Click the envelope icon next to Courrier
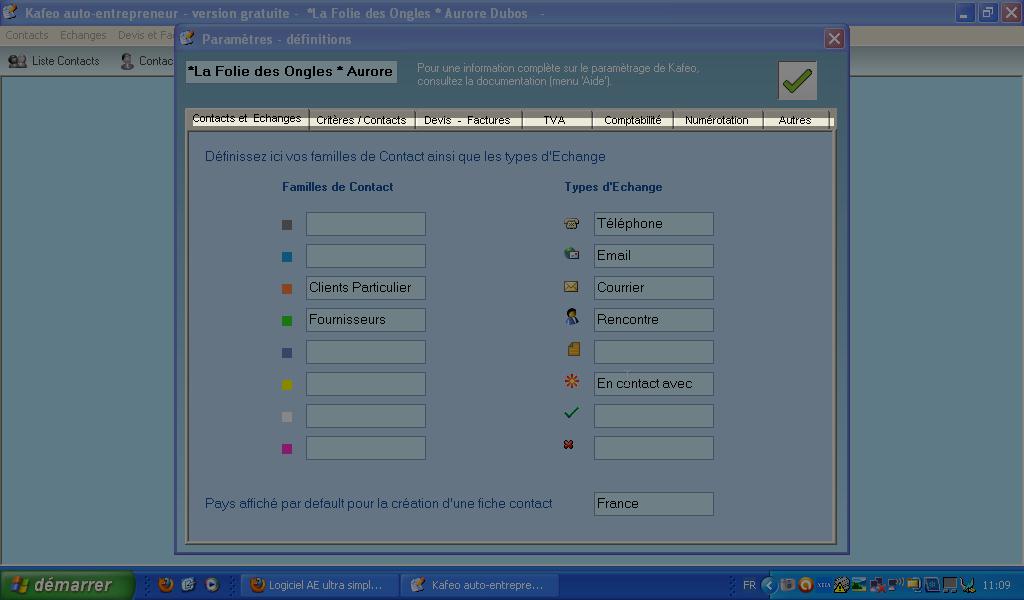The image size is (1024, 600). tap(571, 287)
